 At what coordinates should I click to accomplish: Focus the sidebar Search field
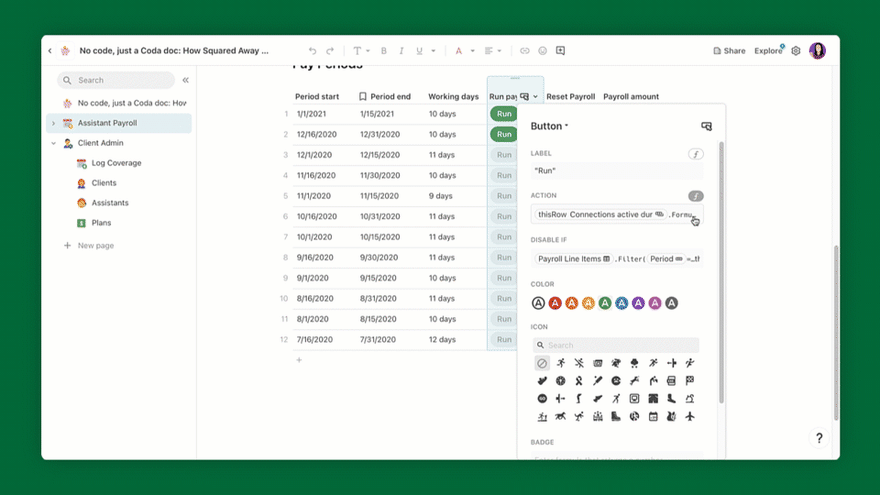(x=116, y=80)
